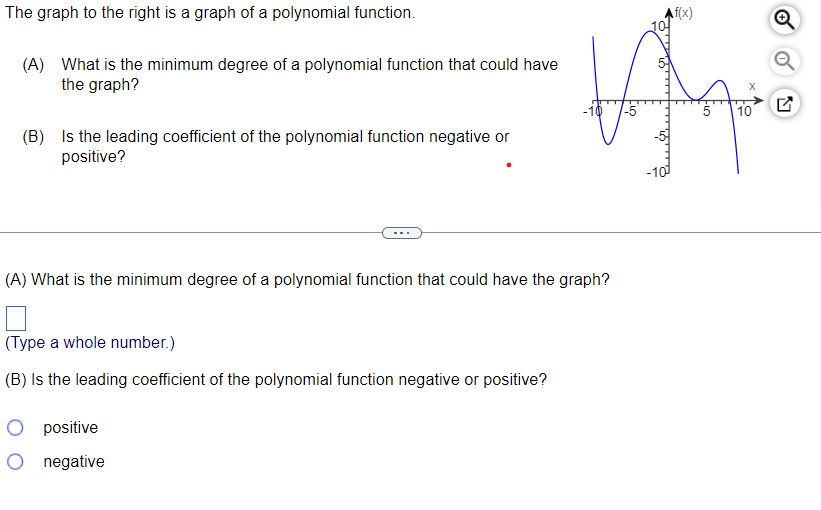
Task: Select the positive radio button
Action: point(15,428)
